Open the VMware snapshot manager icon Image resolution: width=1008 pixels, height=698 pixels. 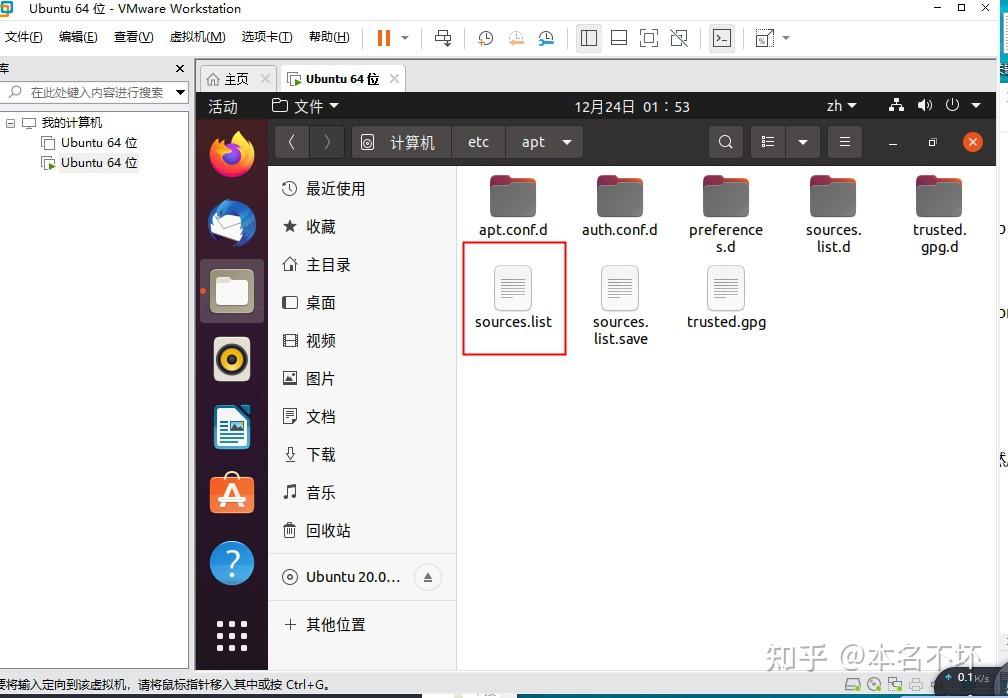[x=546, y=38]
